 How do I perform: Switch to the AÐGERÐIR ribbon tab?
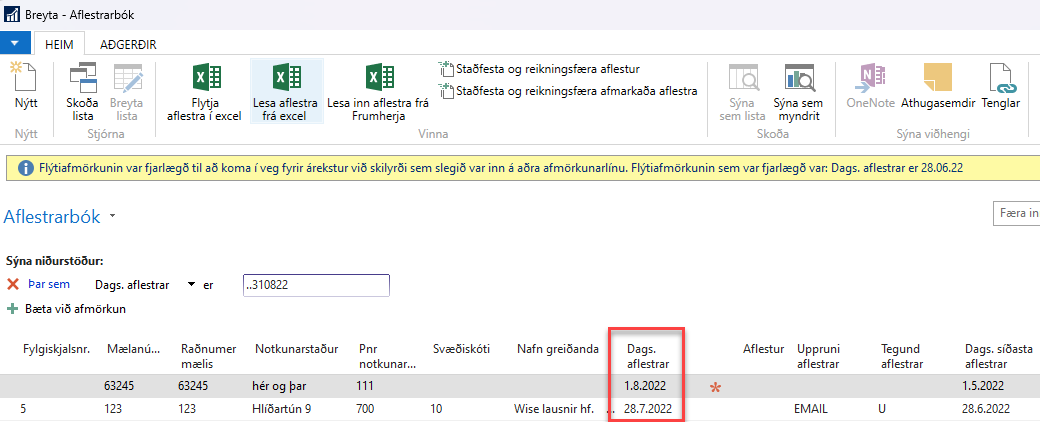(127, 44)
